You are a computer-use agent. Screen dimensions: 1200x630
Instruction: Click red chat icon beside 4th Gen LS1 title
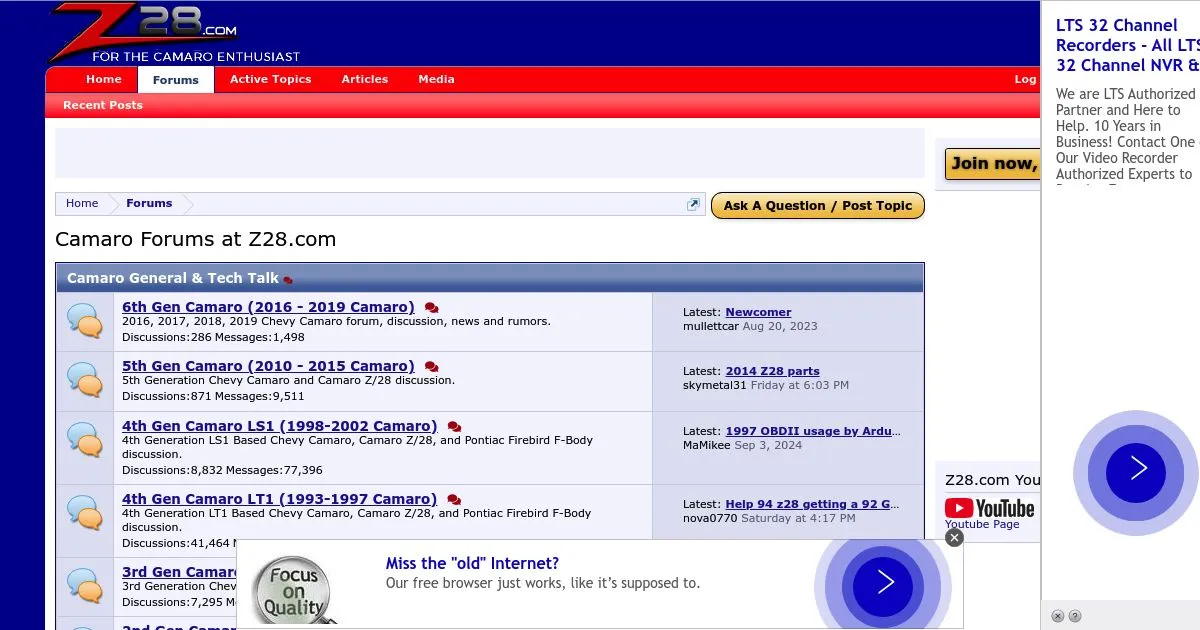point(454,427)
